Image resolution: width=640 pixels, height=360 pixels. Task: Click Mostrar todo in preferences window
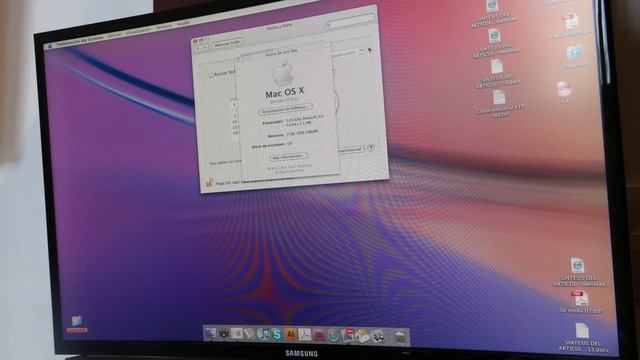pos(227,43)
